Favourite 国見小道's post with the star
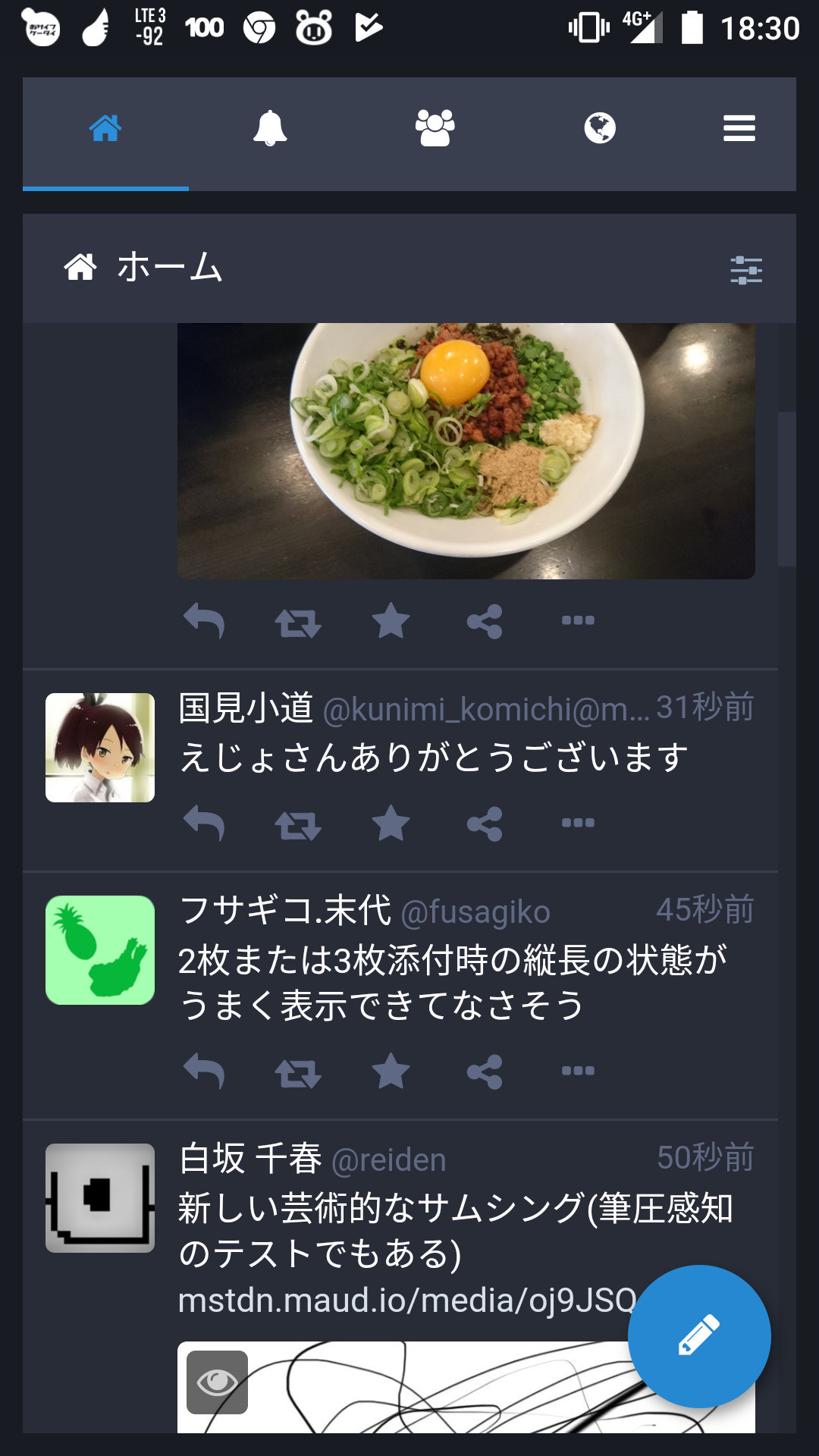819x1456 pixels. click(391, 823)
